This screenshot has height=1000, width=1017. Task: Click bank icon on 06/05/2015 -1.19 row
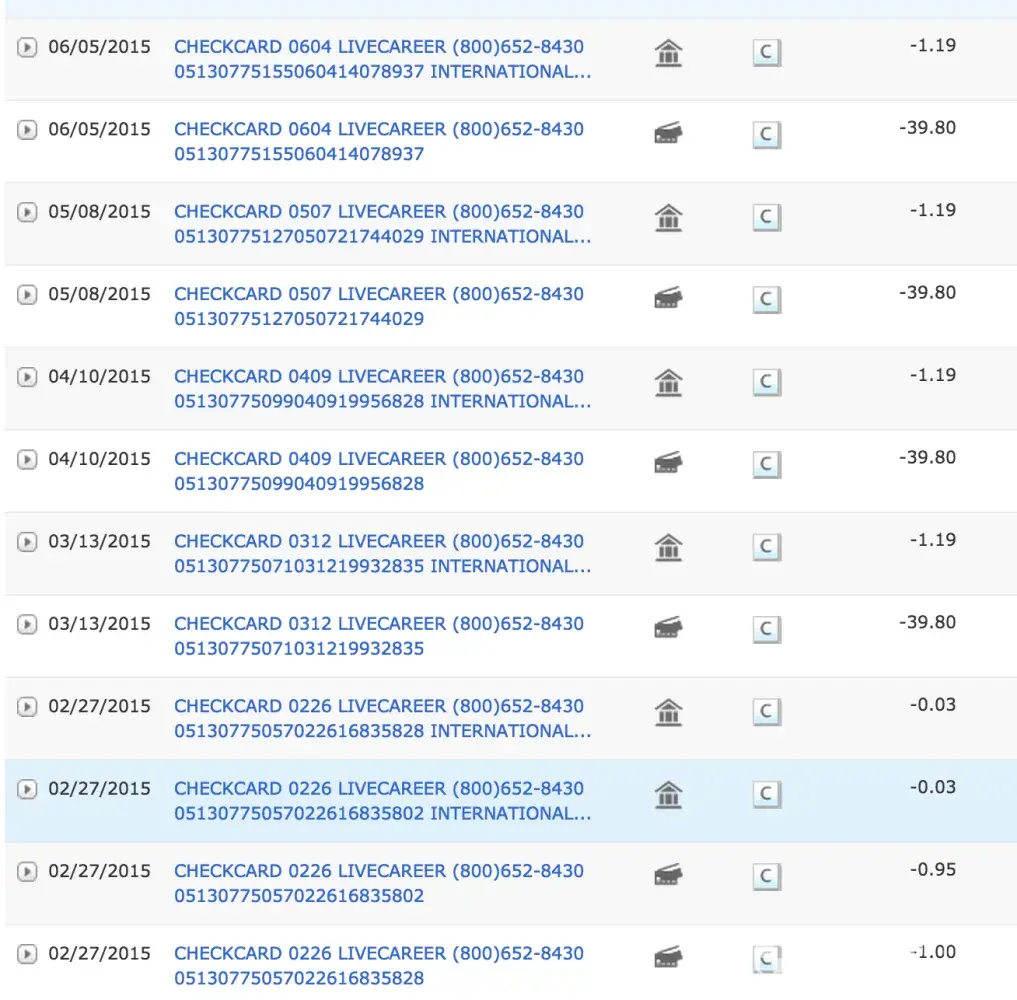click(x=668, y=53)
